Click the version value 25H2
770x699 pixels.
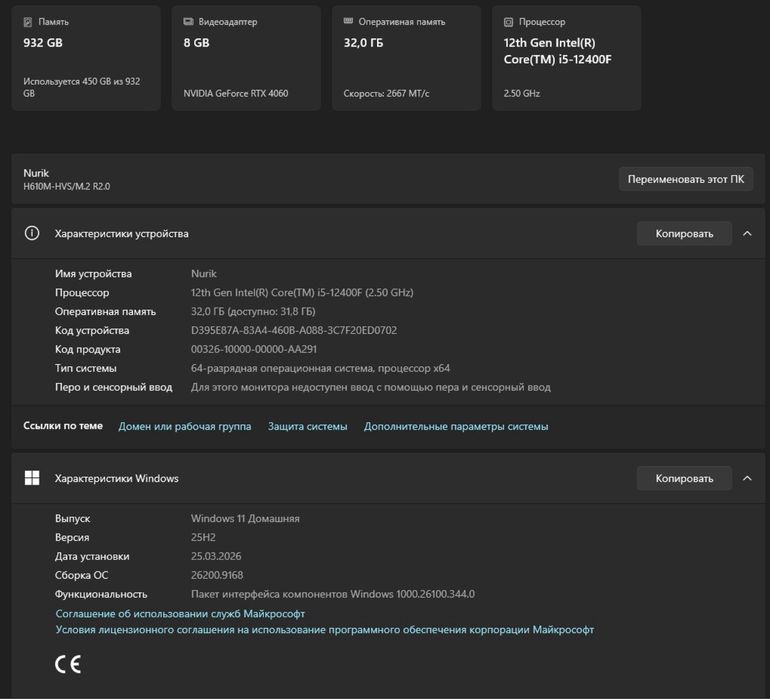tap(203, 537)
